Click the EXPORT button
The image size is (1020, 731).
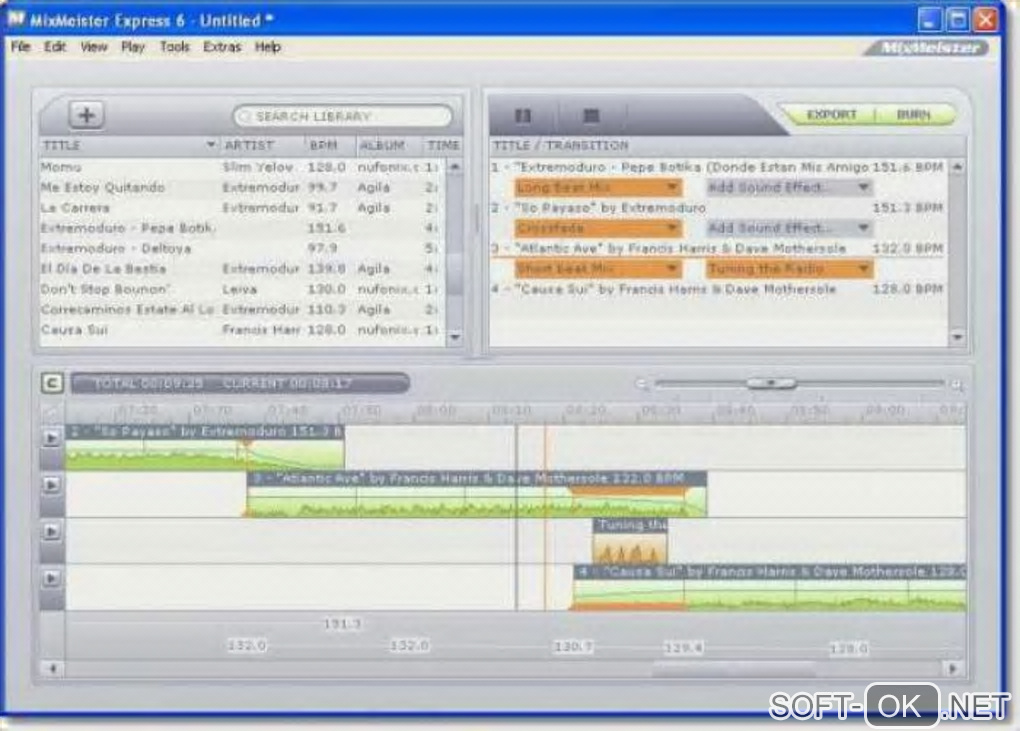(831, 114)
